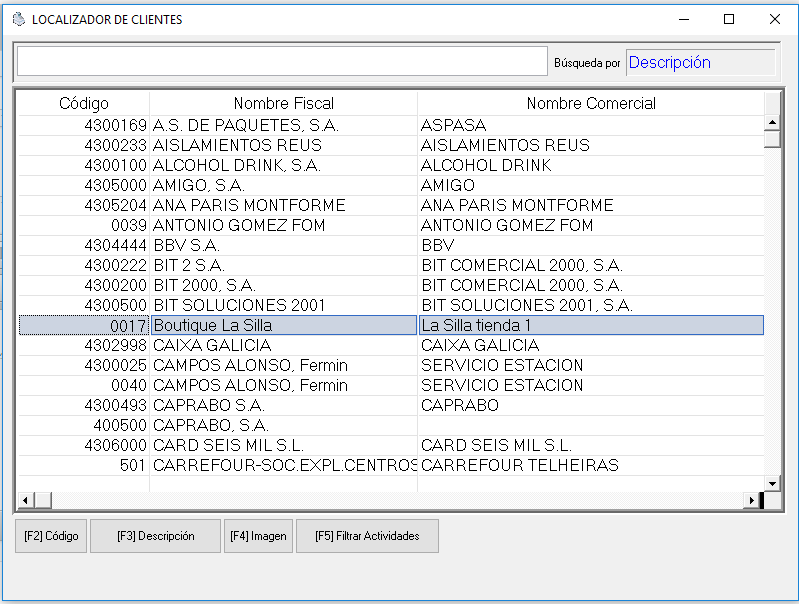Image resolution: width=799 pixels, height=604 pixels.
Task: Click the ASPASA commercial name
Action: pos(591,125)
